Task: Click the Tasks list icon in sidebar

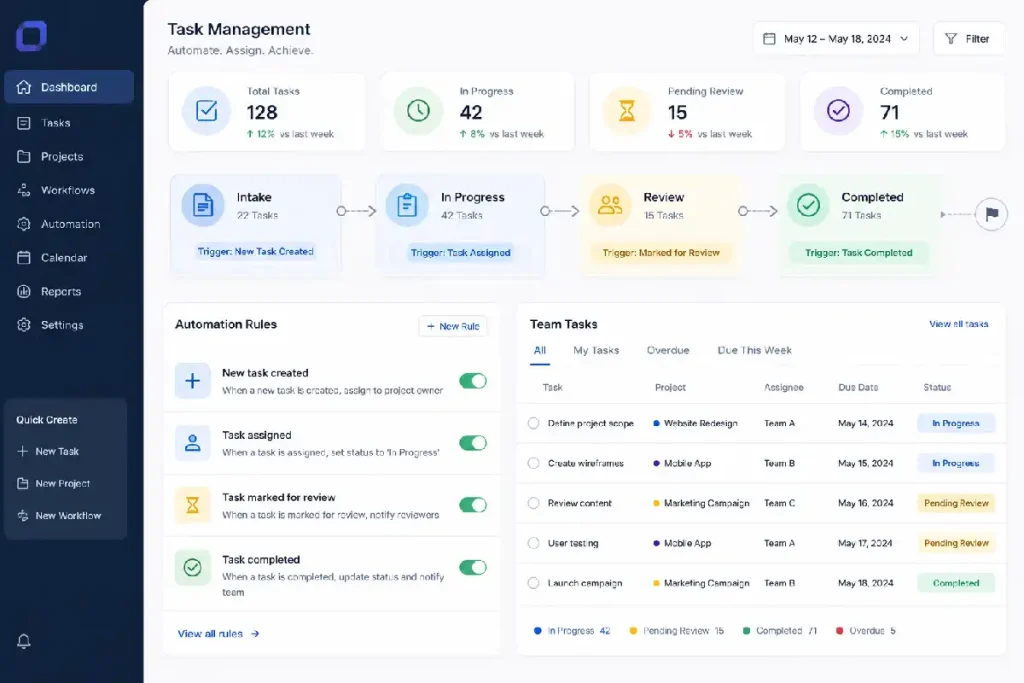Action: coord(24,123)
